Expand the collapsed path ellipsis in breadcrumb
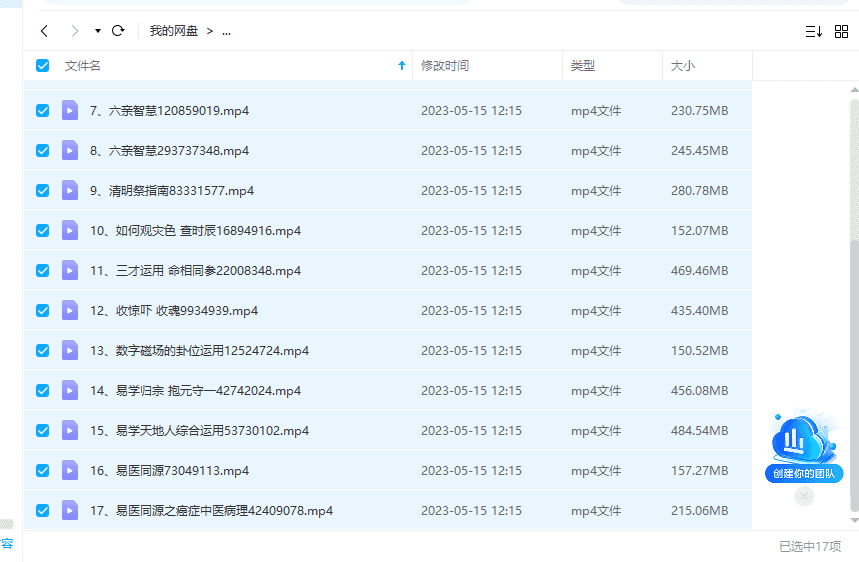Screen dimensions: 859x562 [x=226, y=31]
